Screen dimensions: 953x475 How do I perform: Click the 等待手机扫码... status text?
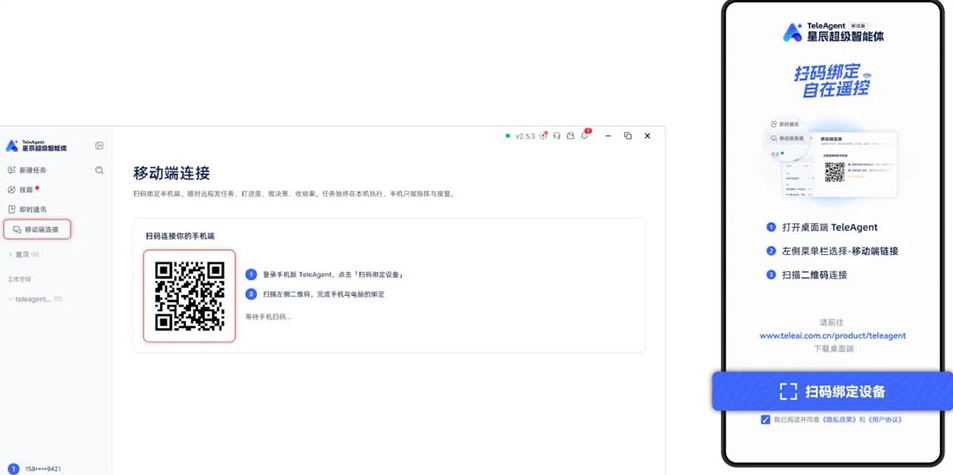[268, 316]
